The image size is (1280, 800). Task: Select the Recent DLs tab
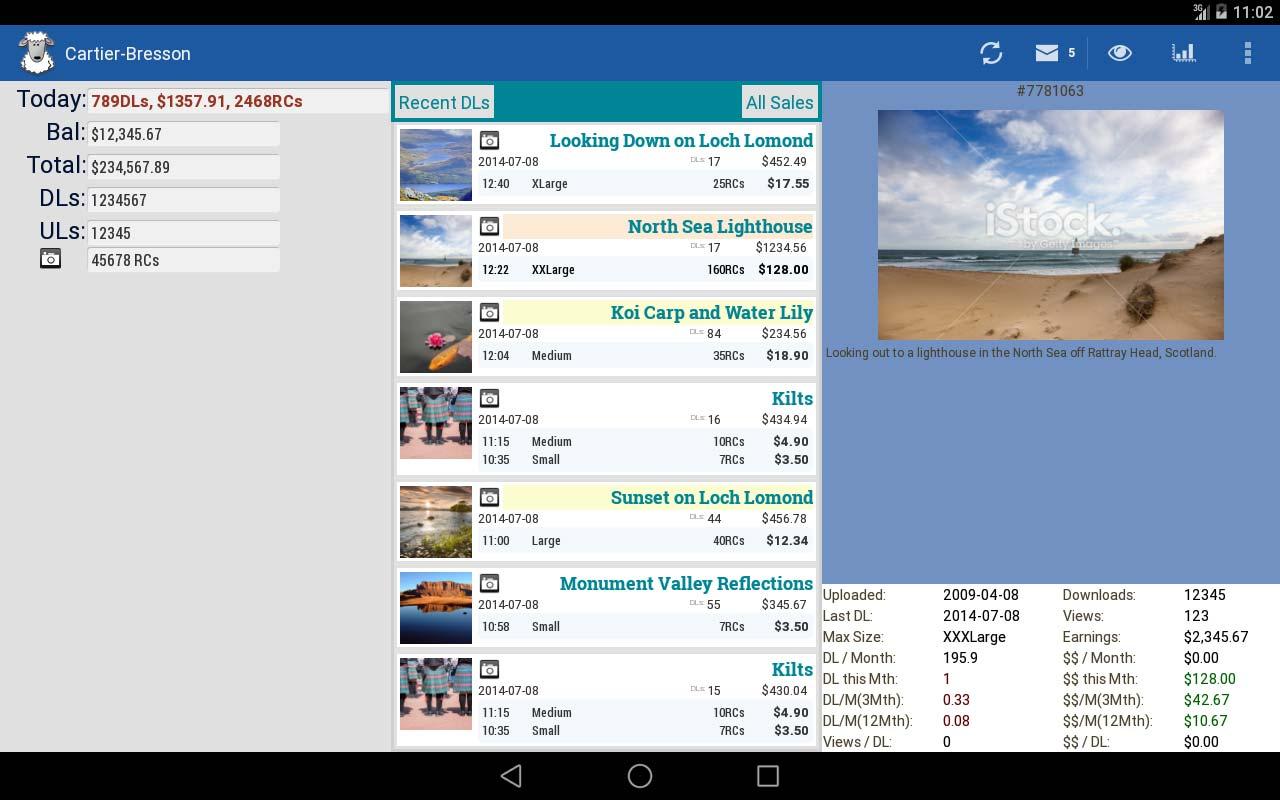coord(444,101)
